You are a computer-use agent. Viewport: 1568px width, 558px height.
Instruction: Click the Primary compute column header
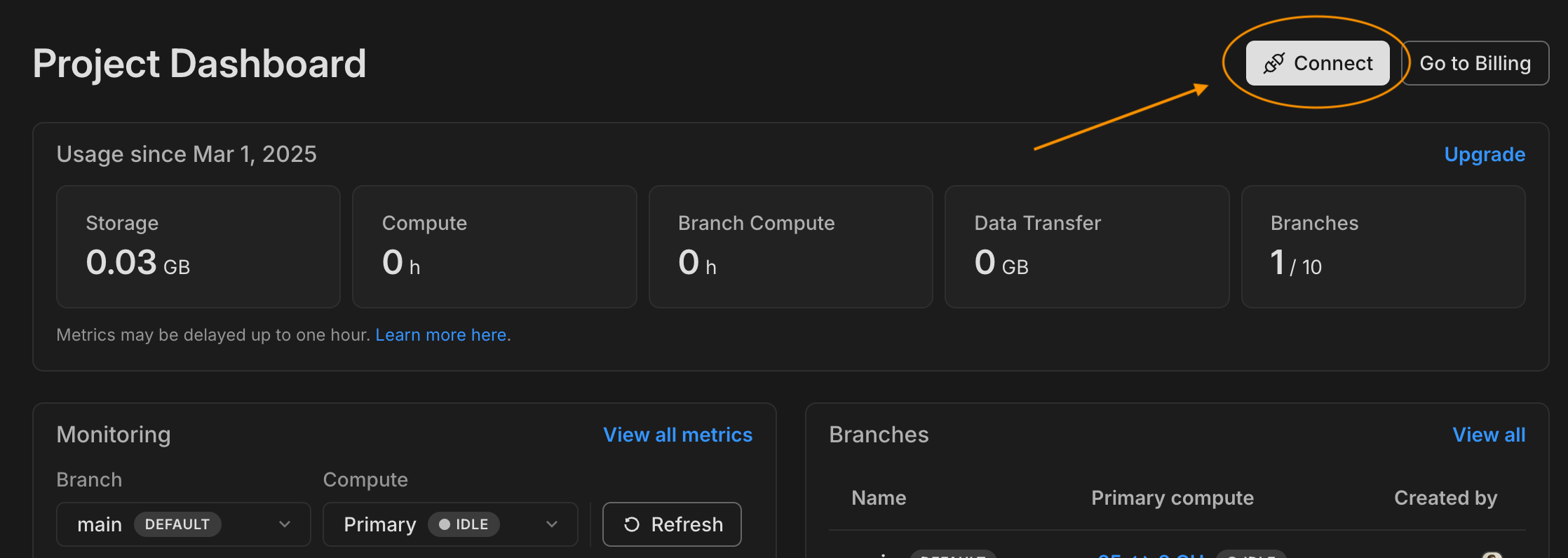tap(1172, 498)
